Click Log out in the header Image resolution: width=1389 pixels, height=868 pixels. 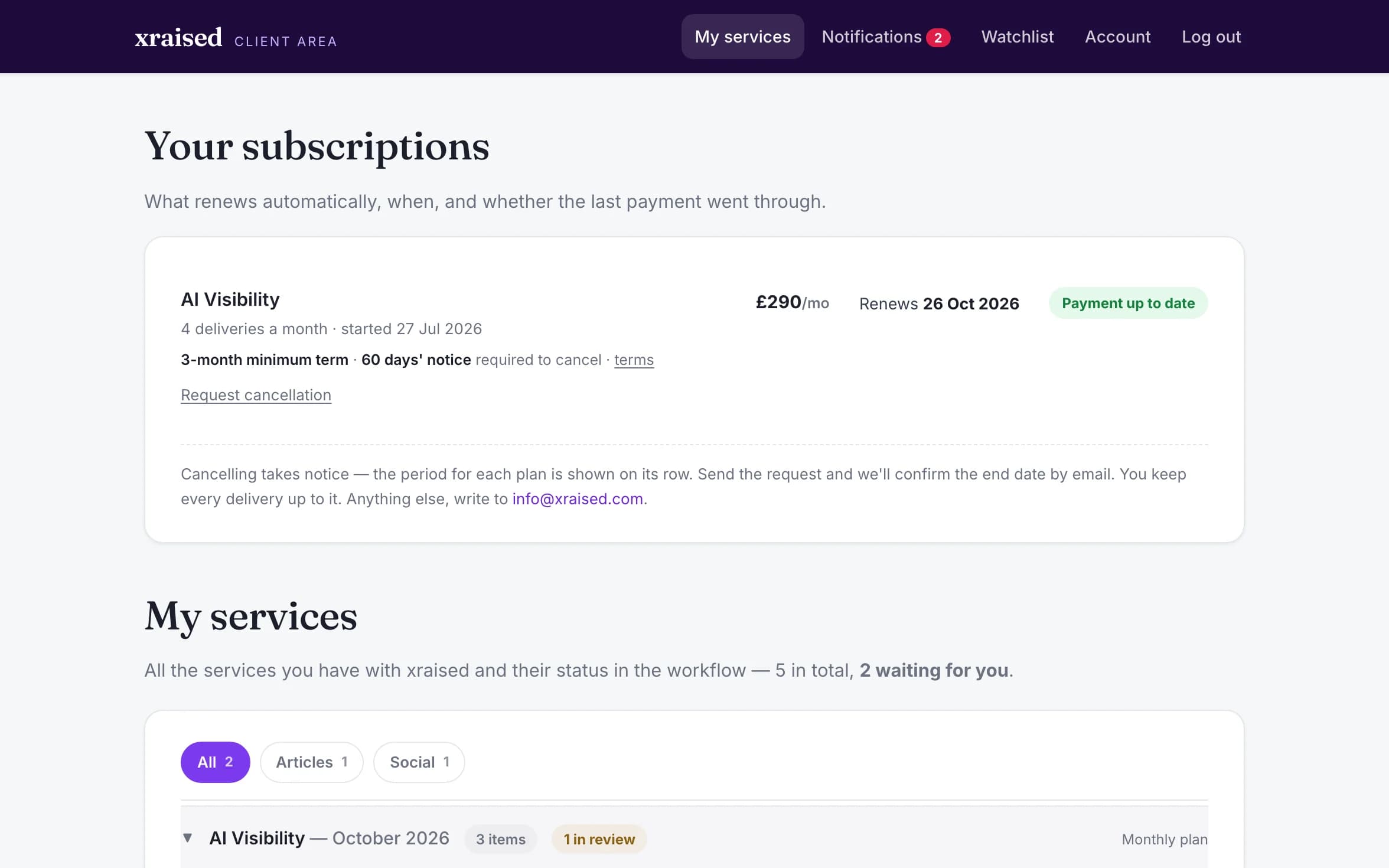click(1211, 37)
